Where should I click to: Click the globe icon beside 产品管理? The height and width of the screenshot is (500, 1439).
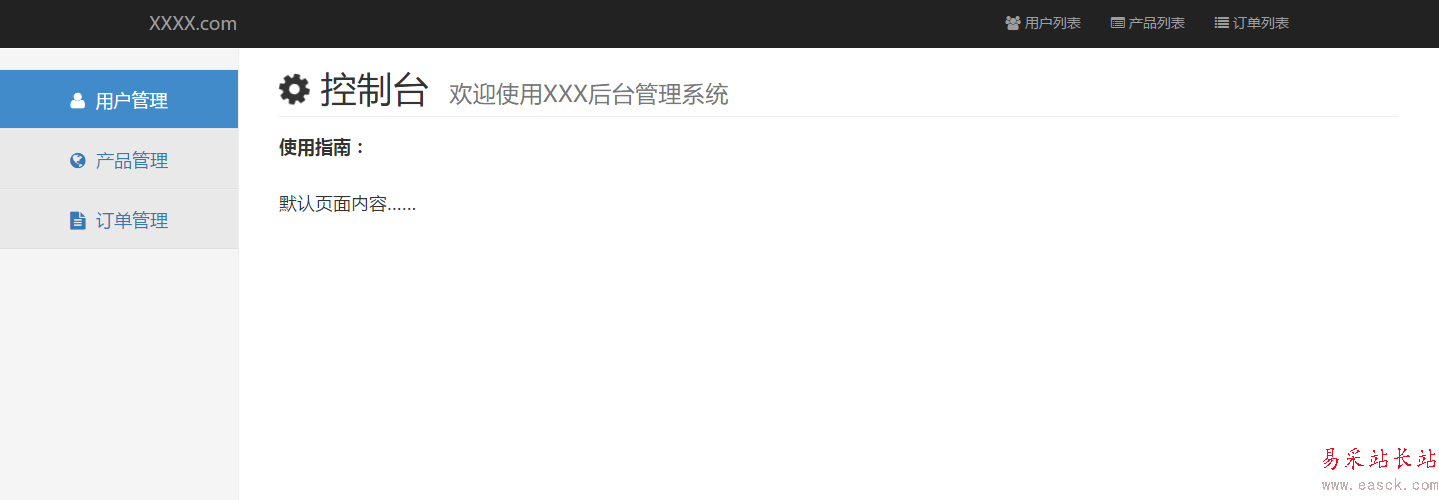tap(78, 160)
